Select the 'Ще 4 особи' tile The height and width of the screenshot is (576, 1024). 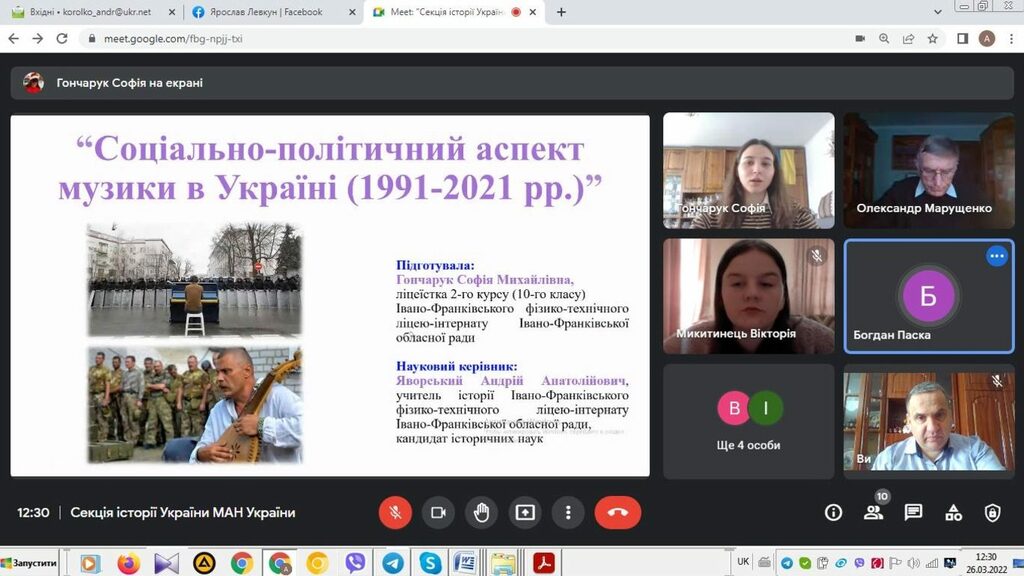coord(748,419)
